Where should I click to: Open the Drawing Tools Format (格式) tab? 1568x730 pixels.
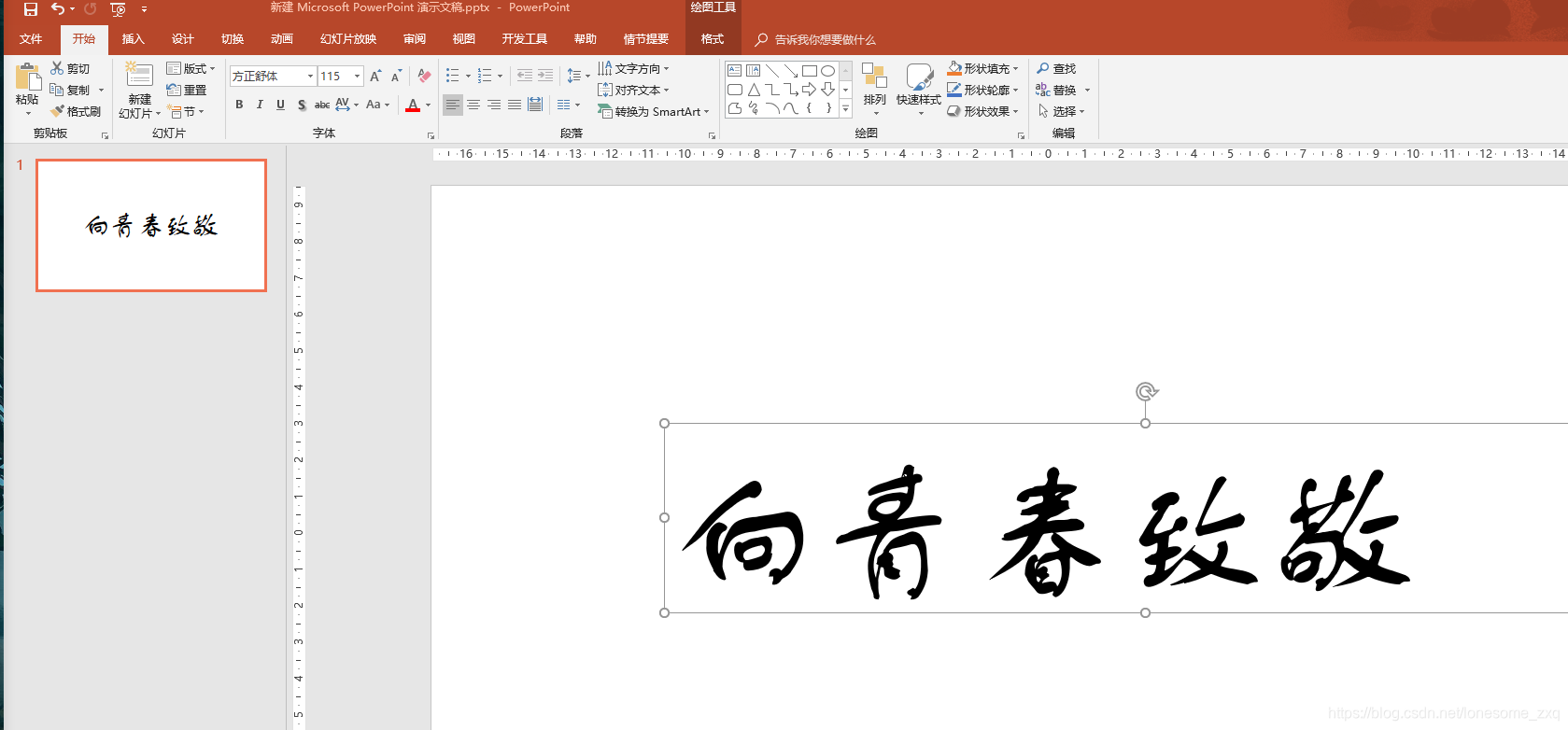click(x=713, y=39)
